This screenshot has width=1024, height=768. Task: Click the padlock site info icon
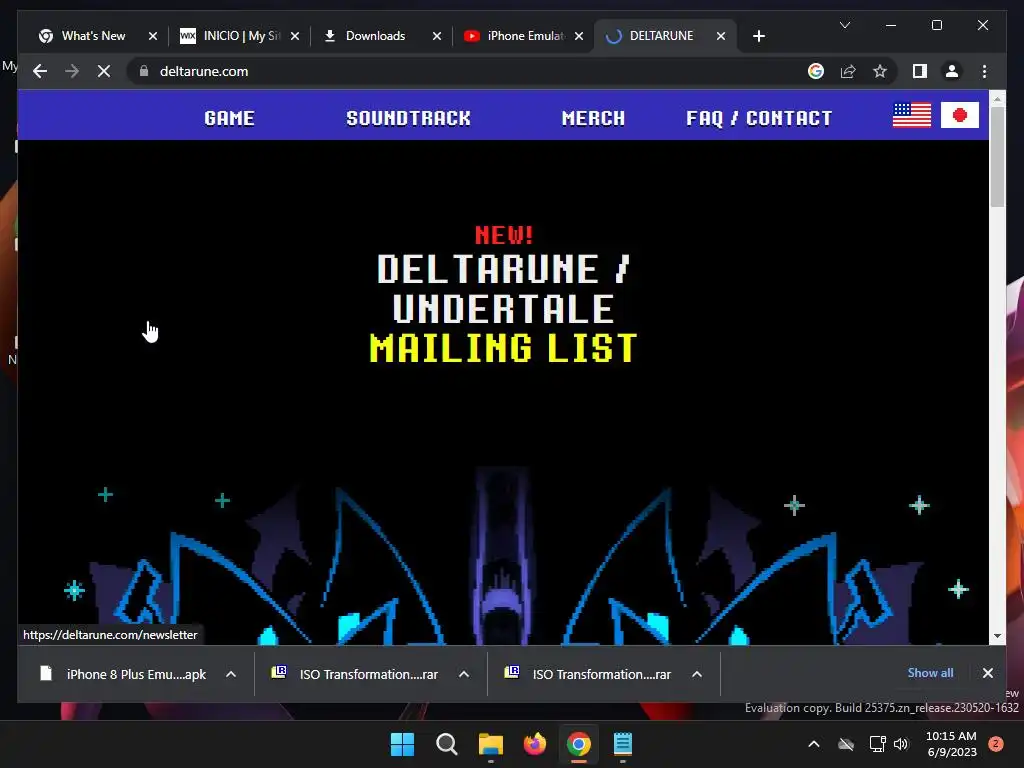pos(144,71)
